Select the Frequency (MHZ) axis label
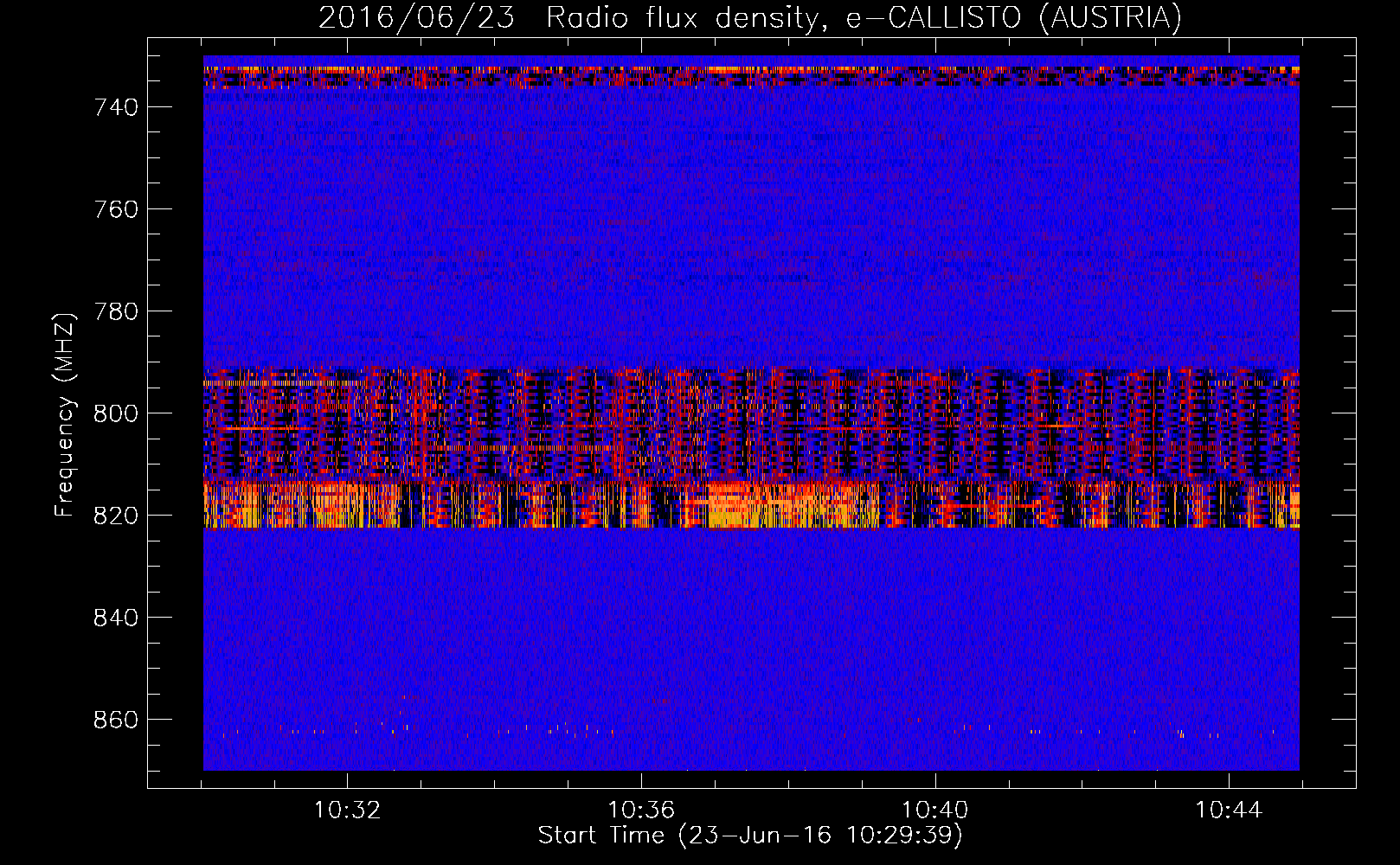1400x865 pixels. point(65,414)
